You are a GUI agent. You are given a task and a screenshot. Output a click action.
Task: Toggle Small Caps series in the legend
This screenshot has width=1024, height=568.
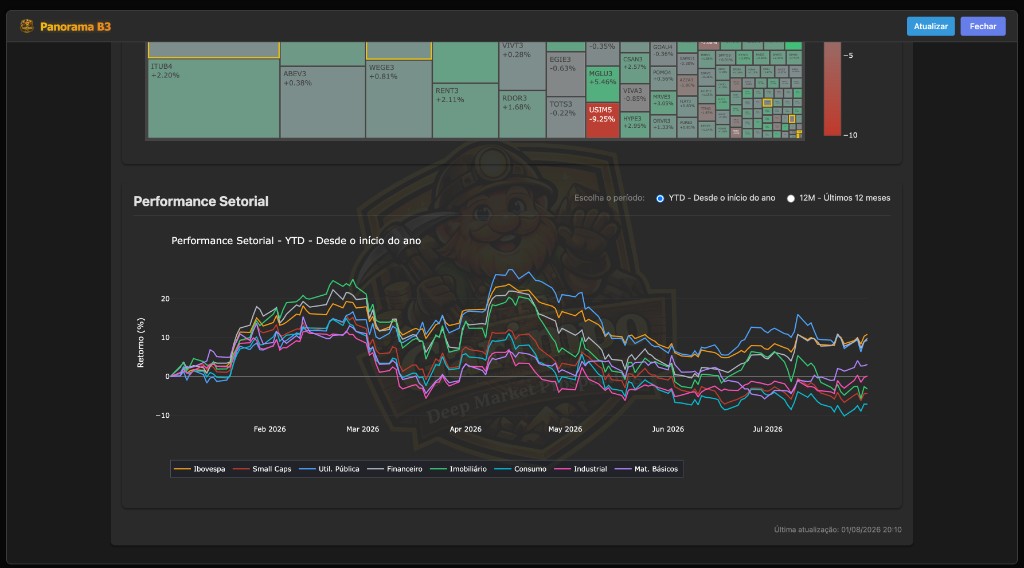[263, 469]
